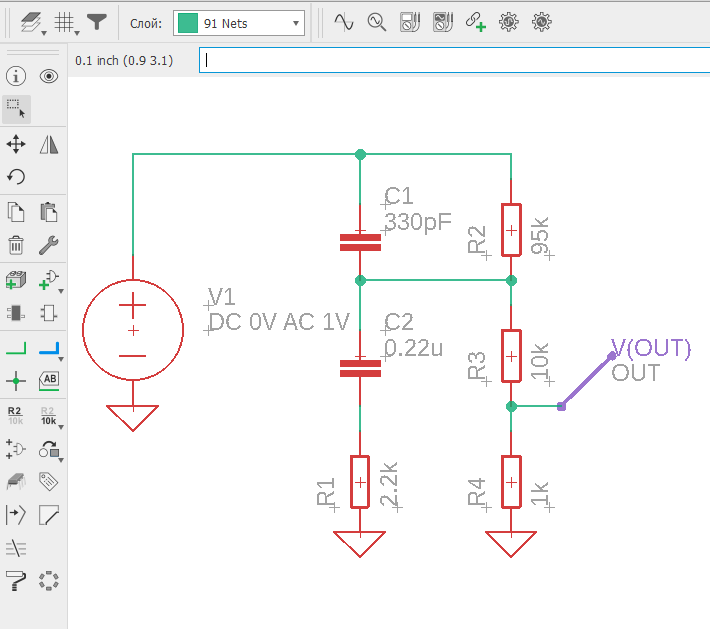Click the '0.22u' value text

pos(413,348)
